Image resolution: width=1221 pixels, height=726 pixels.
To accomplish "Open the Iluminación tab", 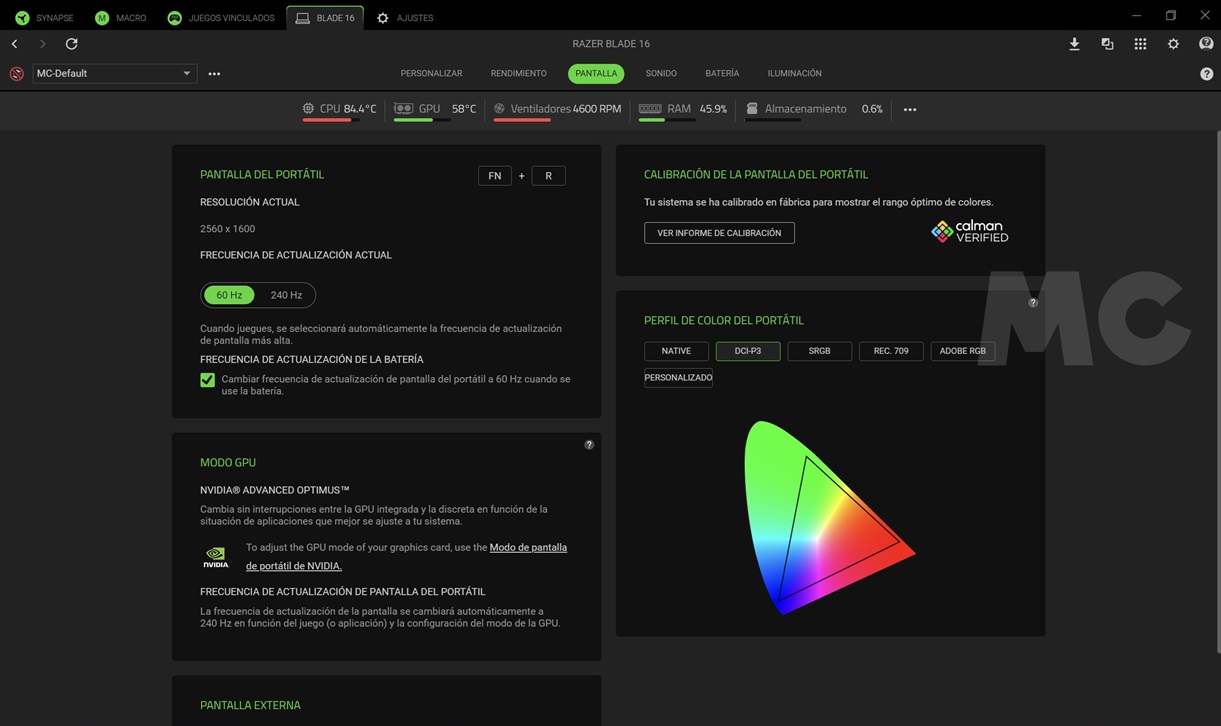I will pyautogui.click(x=794, y=73).
